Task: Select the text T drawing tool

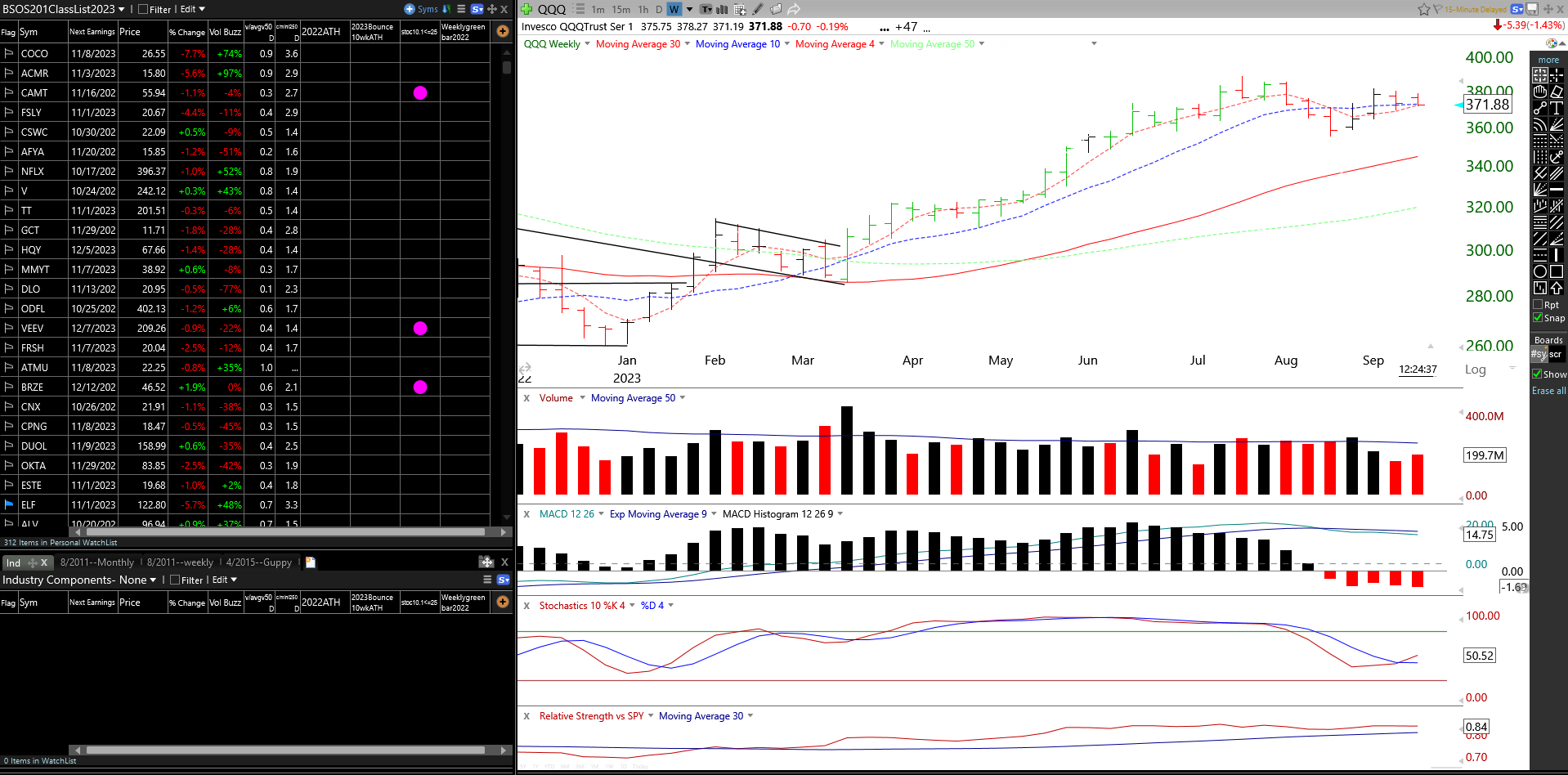Action: coord(1557,108)
